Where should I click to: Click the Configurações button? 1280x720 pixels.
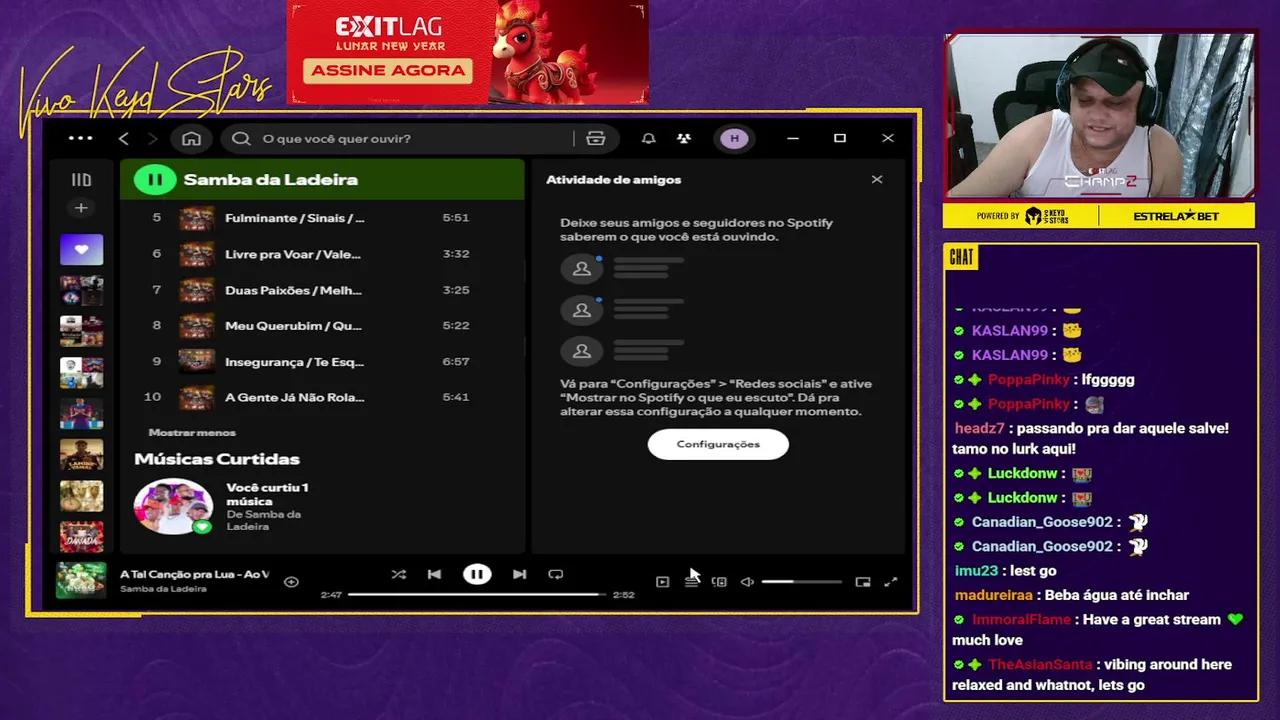pyautogui.click(x=718, y=444)
